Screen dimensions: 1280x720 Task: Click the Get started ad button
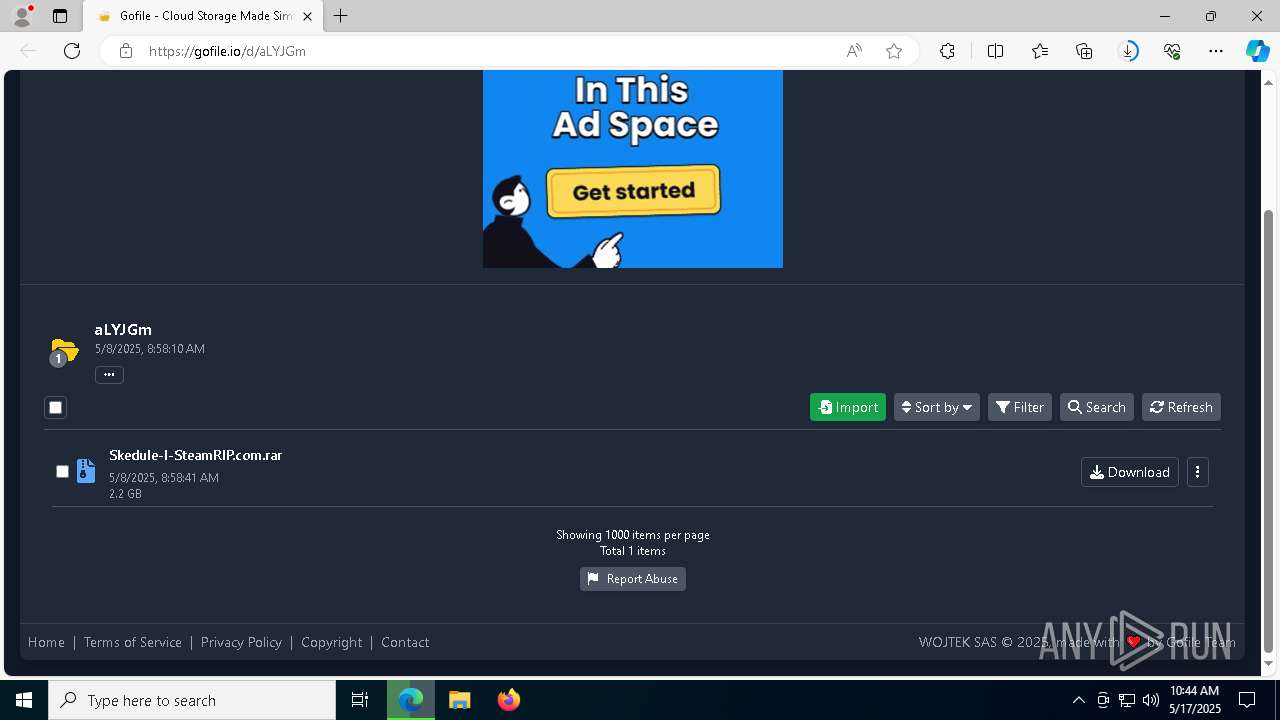(x=634, y=191)
